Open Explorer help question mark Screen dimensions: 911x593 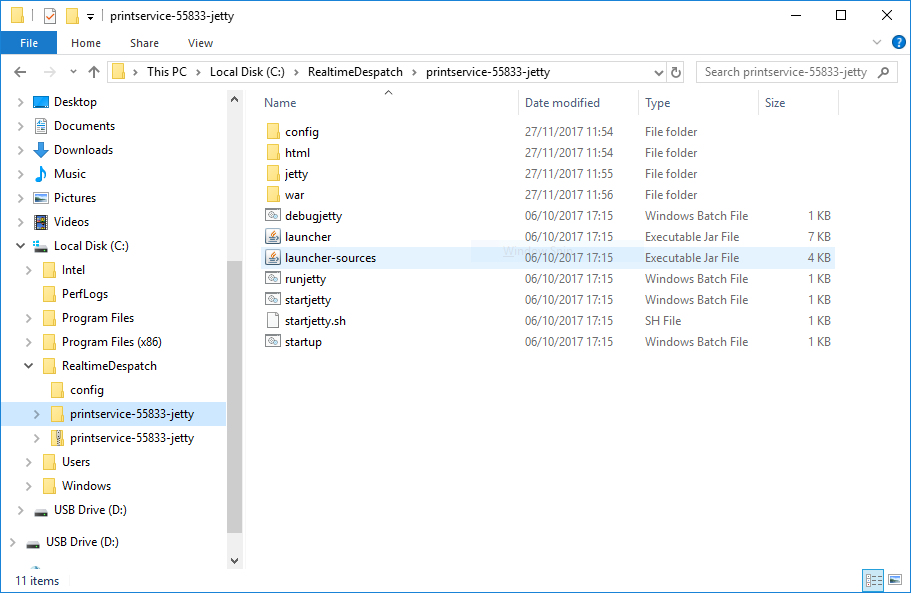pos(898,42)
